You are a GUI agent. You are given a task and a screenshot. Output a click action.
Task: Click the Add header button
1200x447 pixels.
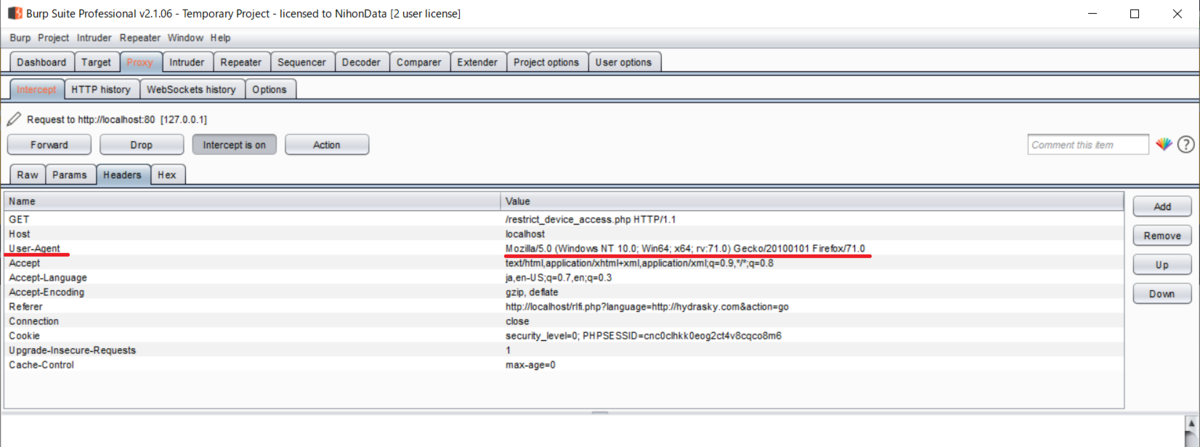pos(1162,206)
